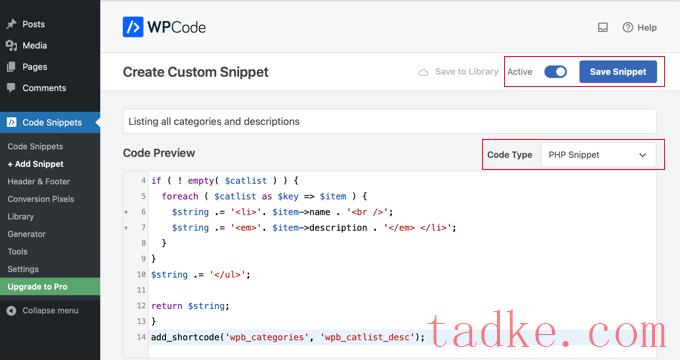Click the Save to Library cloud icon
680x360 pixels.
click(x=423, y=72)
